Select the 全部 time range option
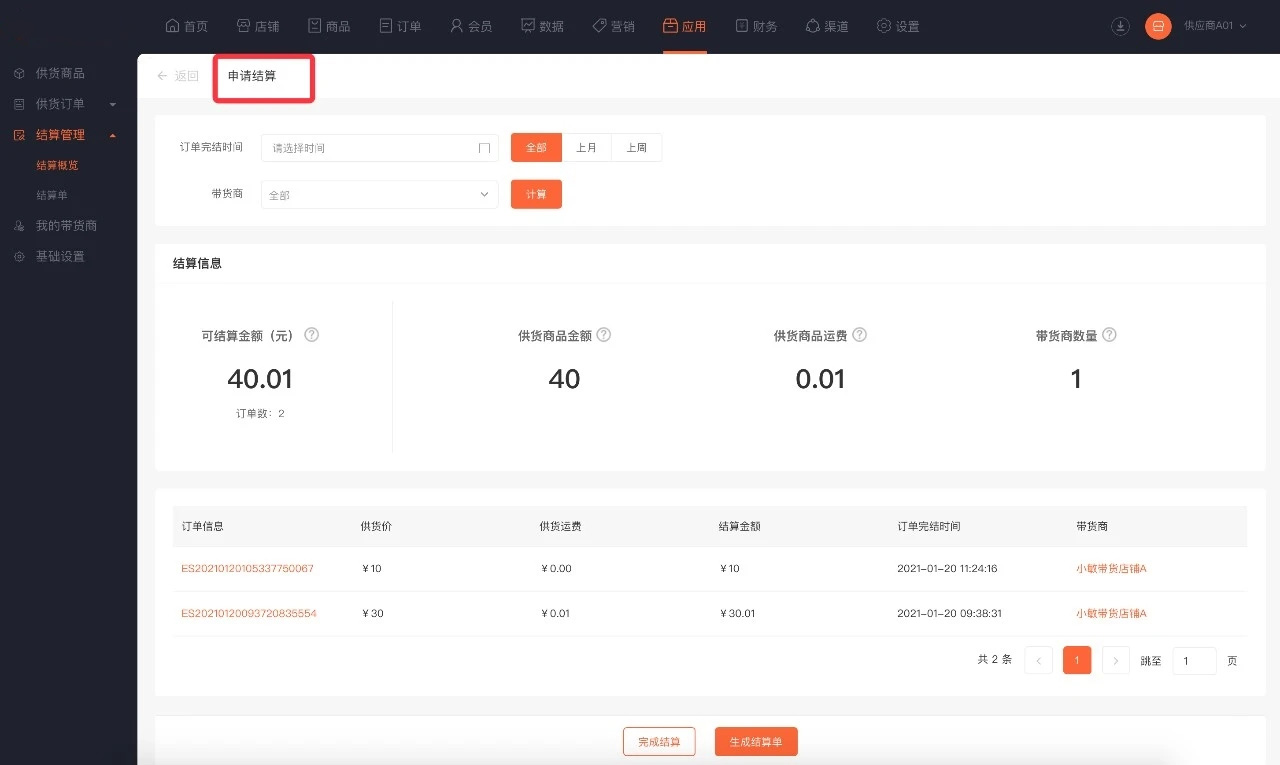1280x765 pixels. [536, 148]
